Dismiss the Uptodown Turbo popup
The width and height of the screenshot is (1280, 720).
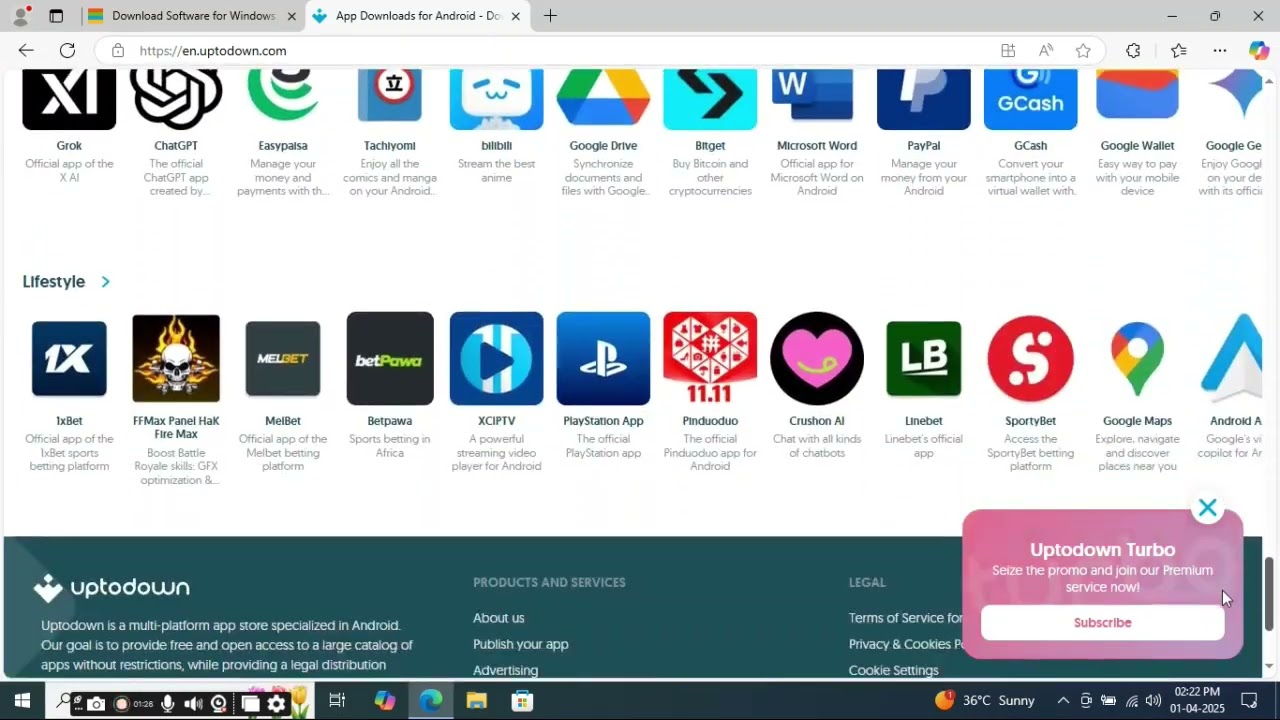click(x=1208, y=508)
